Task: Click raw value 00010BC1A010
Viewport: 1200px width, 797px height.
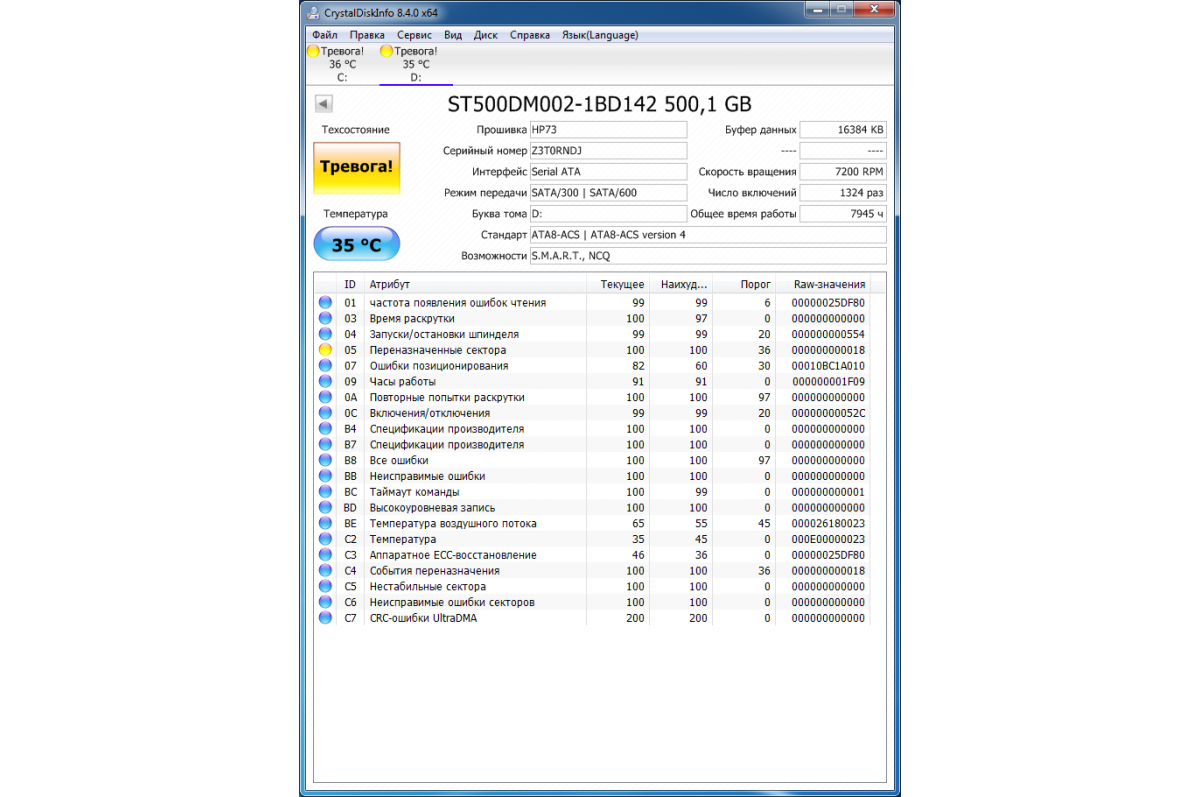Action: (x=828, y=366)
